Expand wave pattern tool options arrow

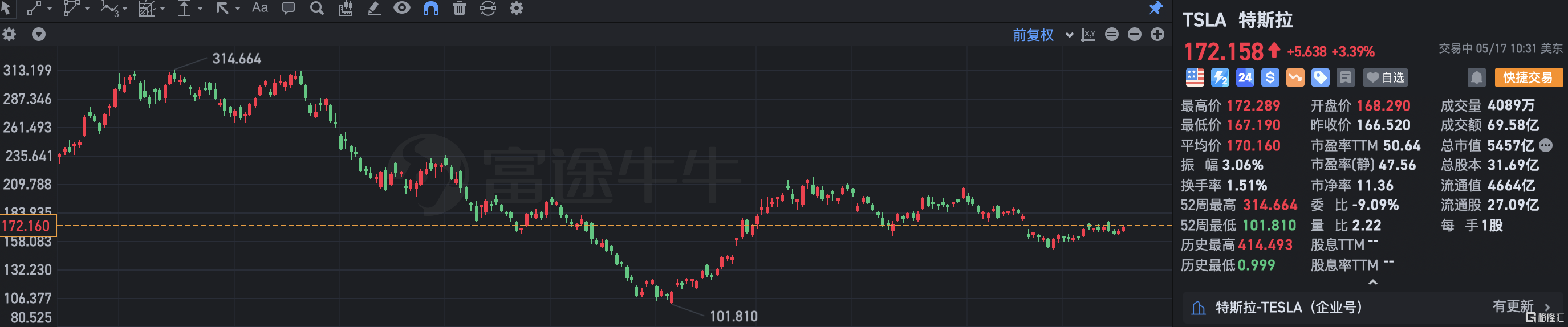pos(125,9)
